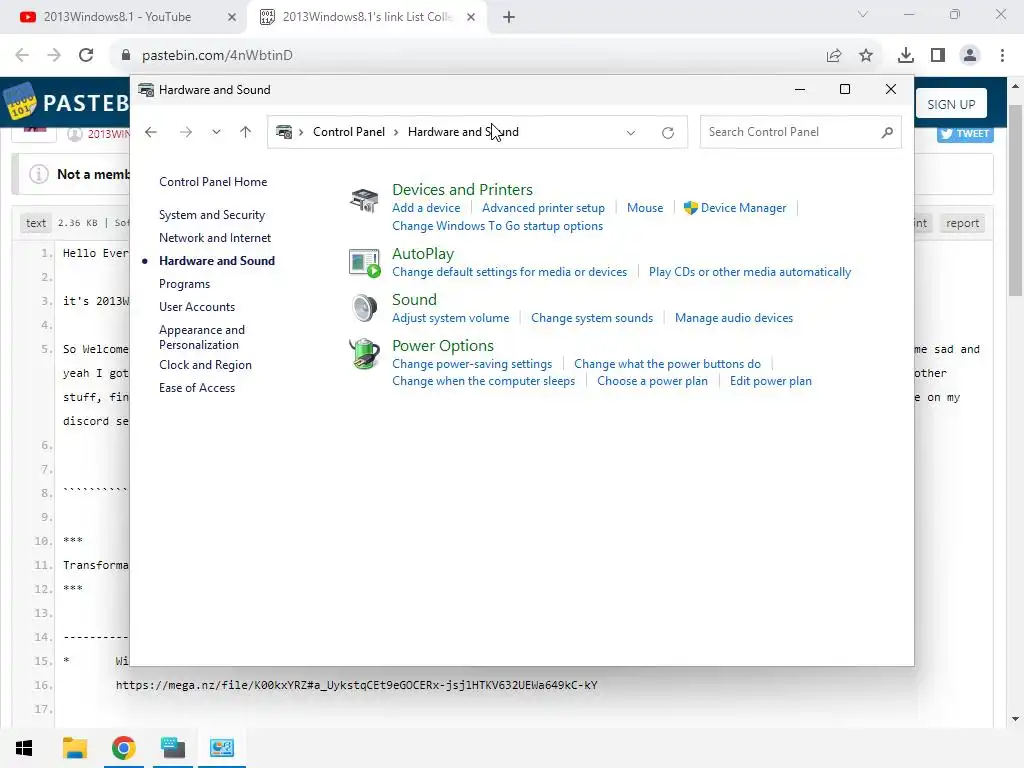
Task: Expand chevron before Control Panel breadcrumb
Action: (x=301, y=133)
